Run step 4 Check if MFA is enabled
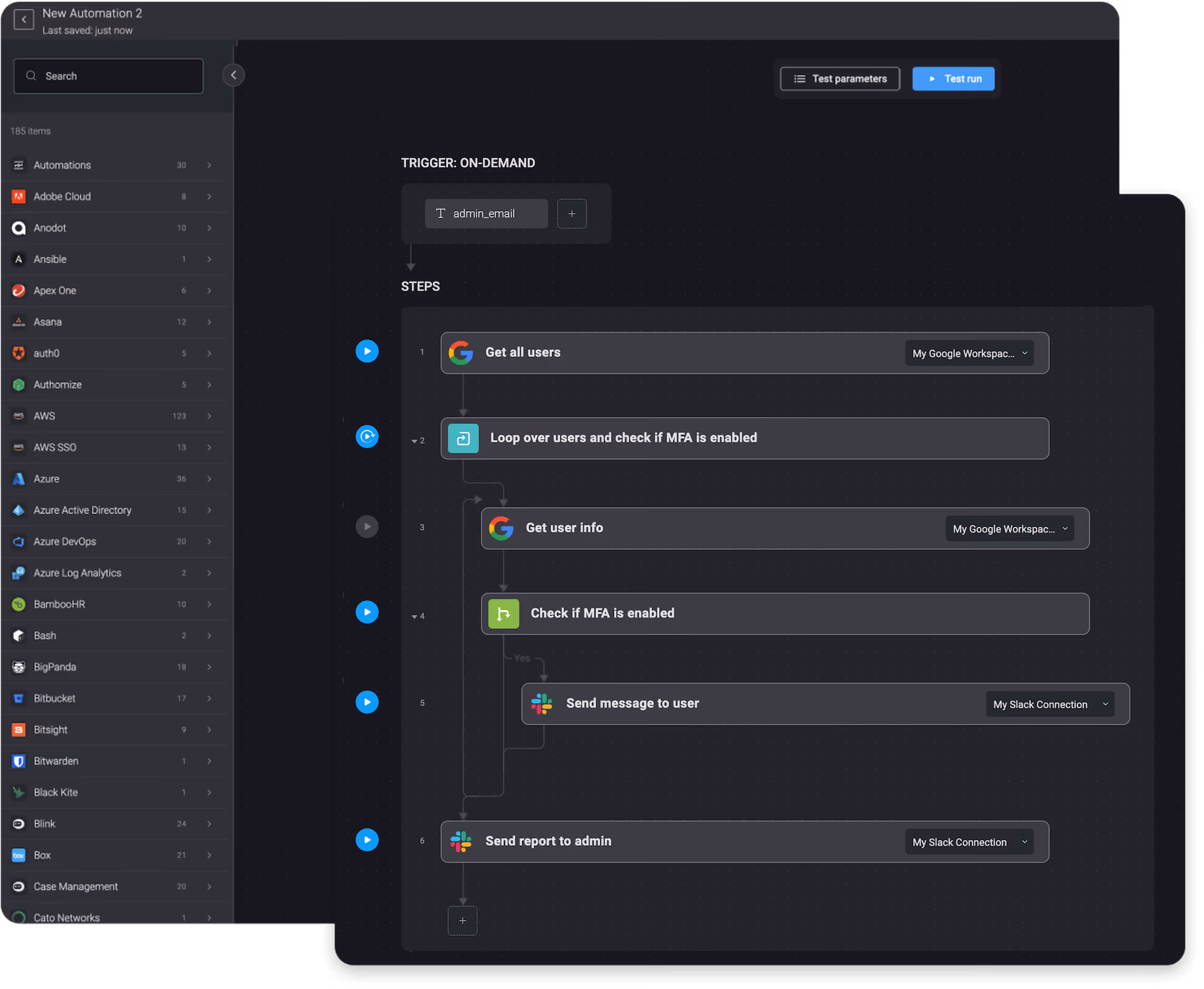 (367, 612)
